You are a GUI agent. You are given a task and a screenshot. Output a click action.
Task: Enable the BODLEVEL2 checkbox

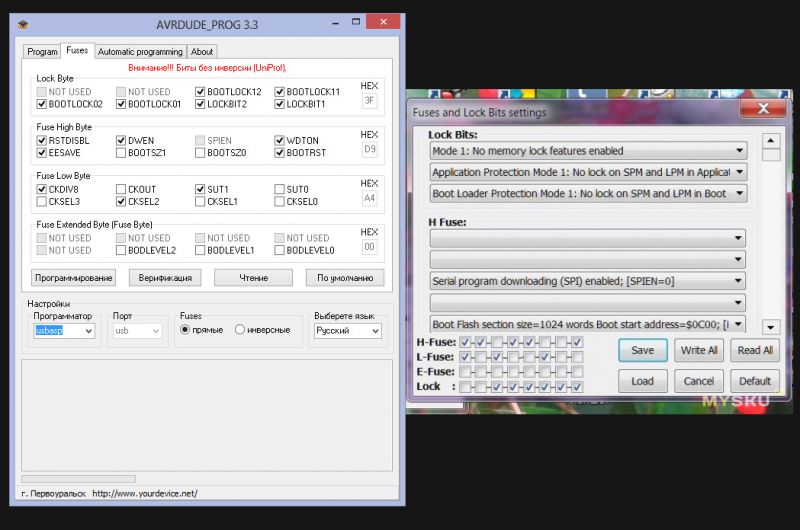[x=121, y=250]
